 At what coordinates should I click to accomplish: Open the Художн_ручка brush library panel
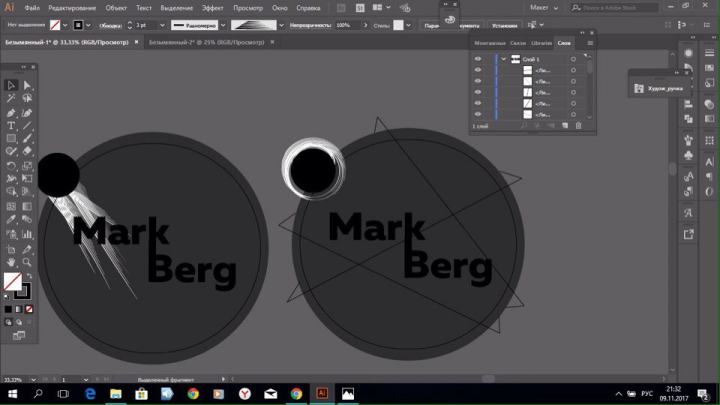[x=659, y=89]
